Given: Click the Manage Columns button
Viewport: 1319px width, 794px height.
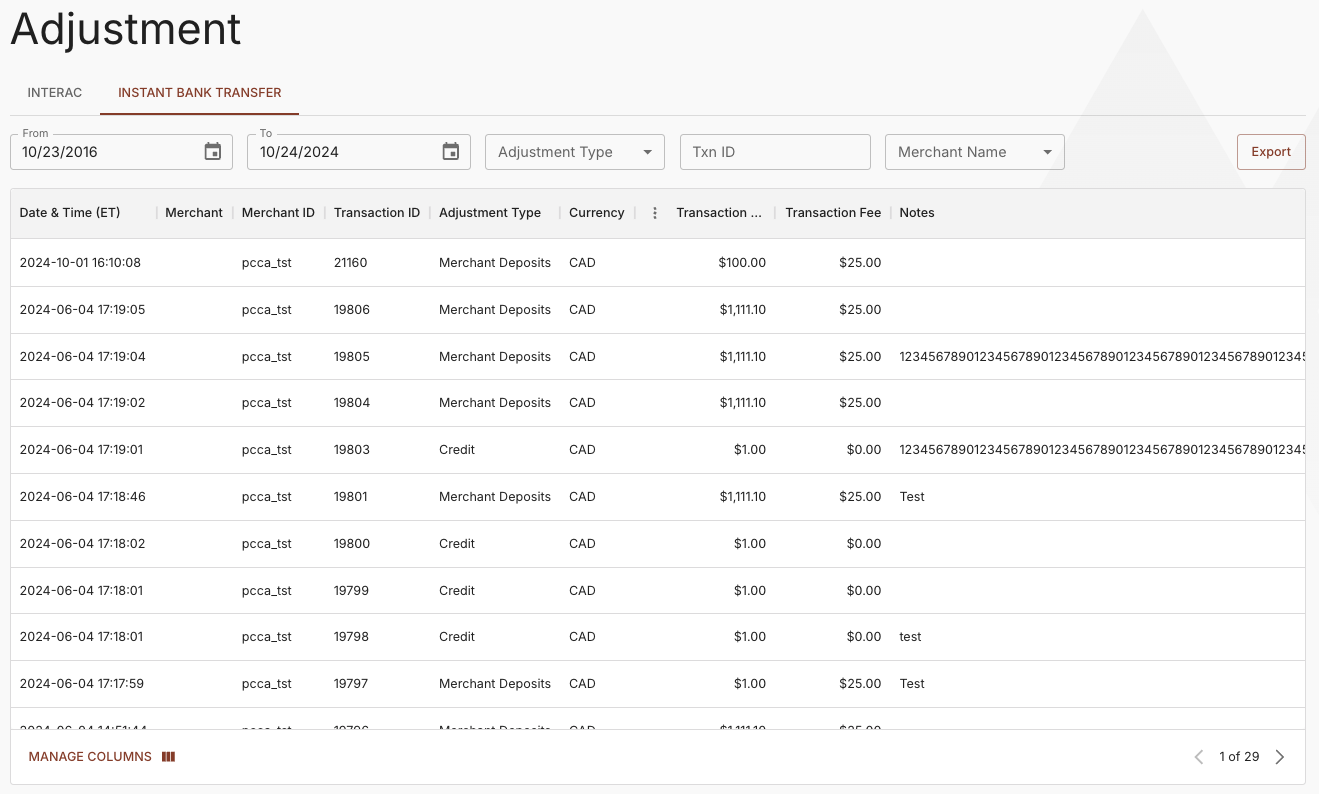Looking at the screenshot, I should 90,757.
